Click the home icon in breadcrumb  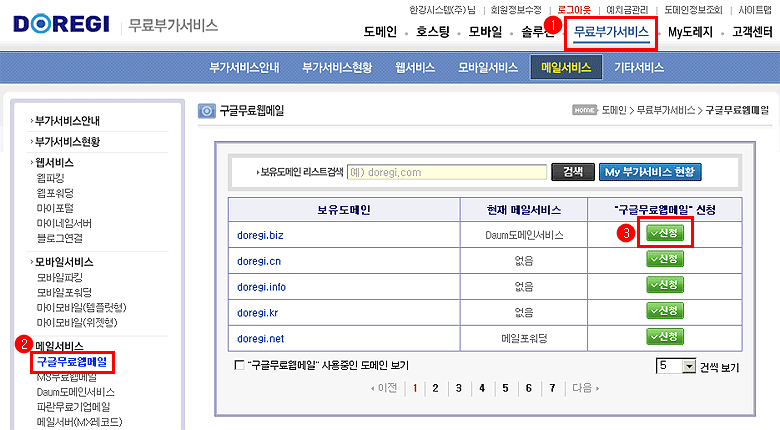(584, 110)
